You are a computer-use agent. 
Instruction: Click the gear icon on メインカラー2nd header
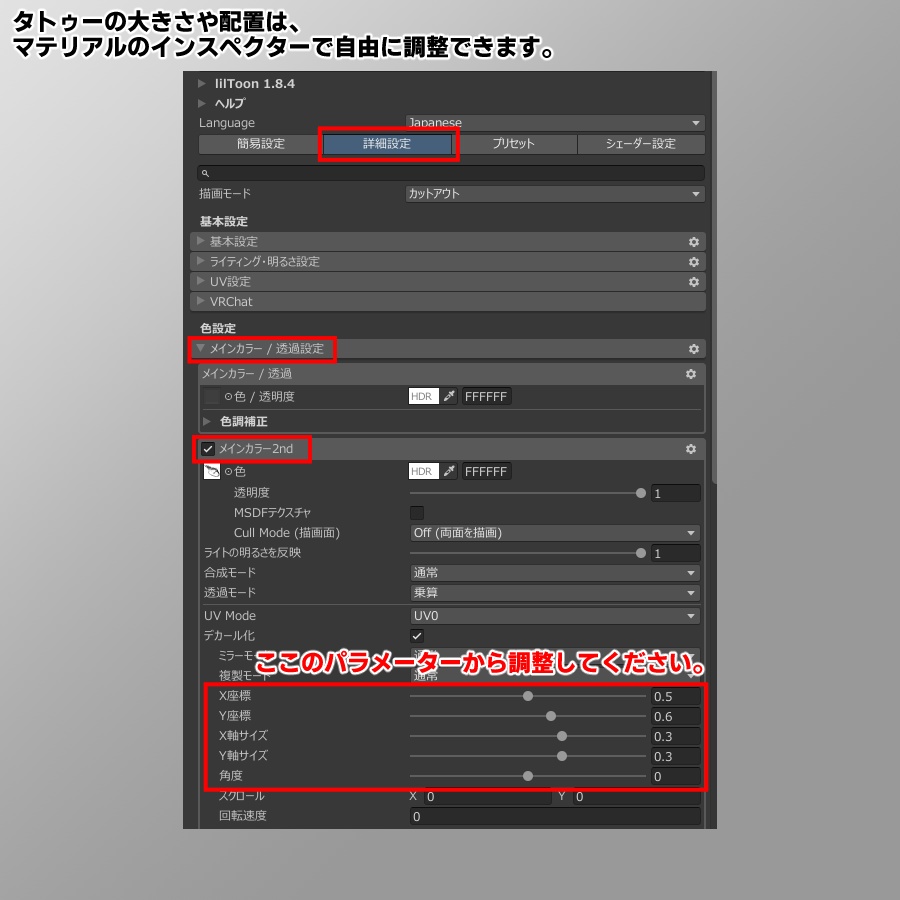[690, 448]
